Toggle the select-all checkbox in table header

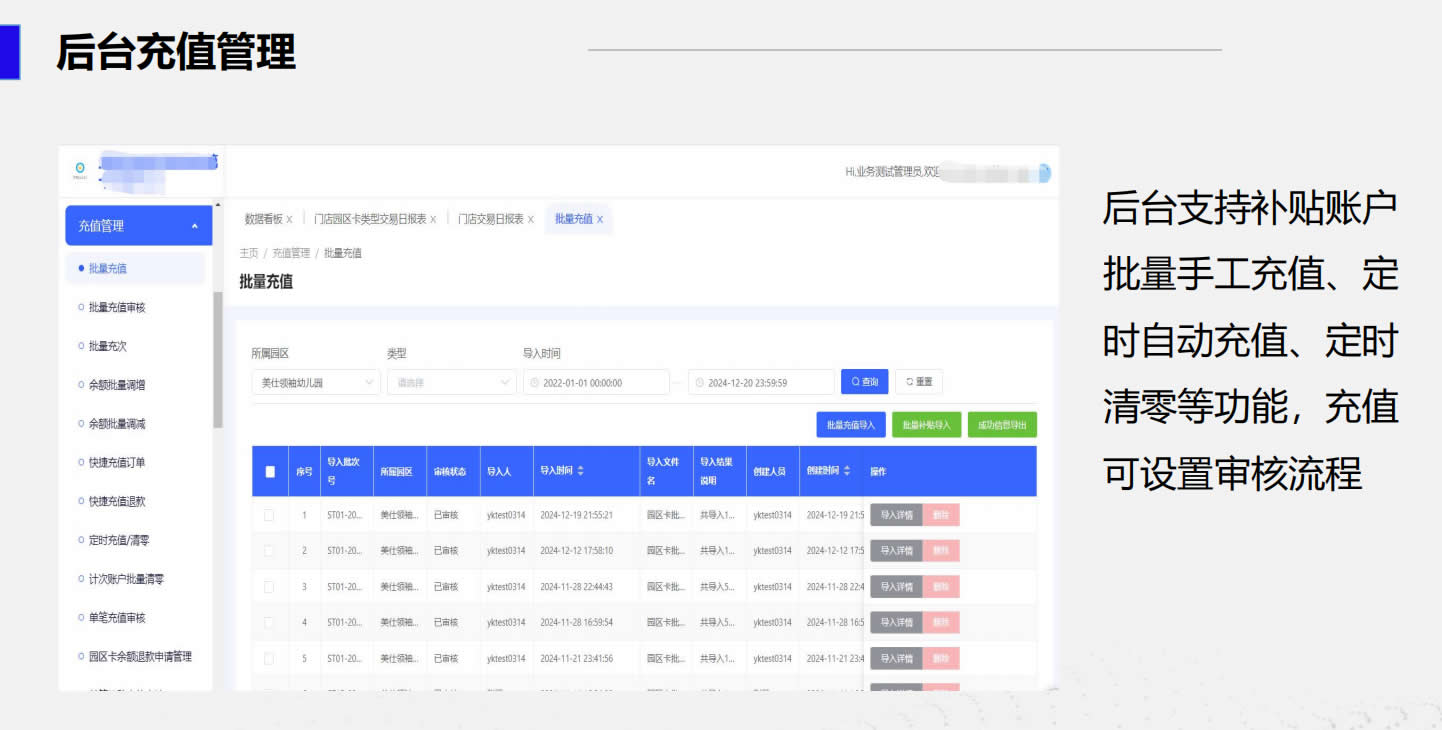(x=269, y=472)
